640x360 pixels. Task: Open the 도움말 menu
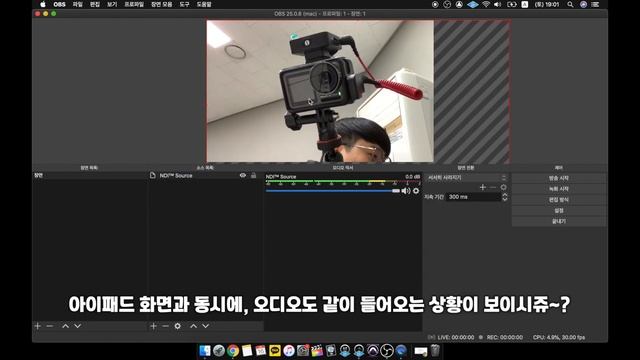204,4
